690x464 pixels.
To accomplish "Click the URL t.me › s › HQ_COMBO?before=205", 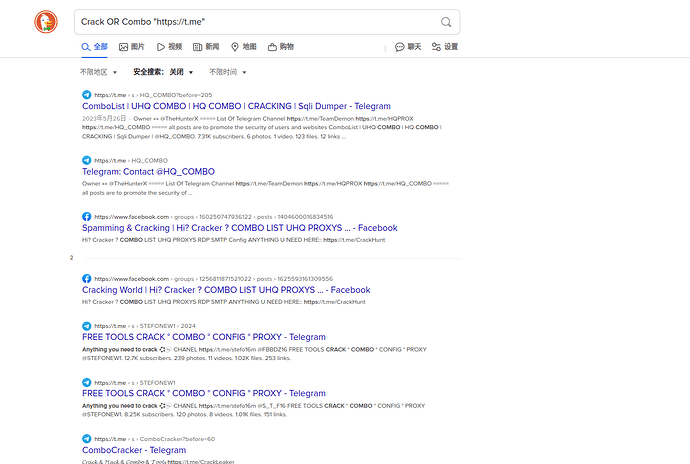I will [153, 95].
